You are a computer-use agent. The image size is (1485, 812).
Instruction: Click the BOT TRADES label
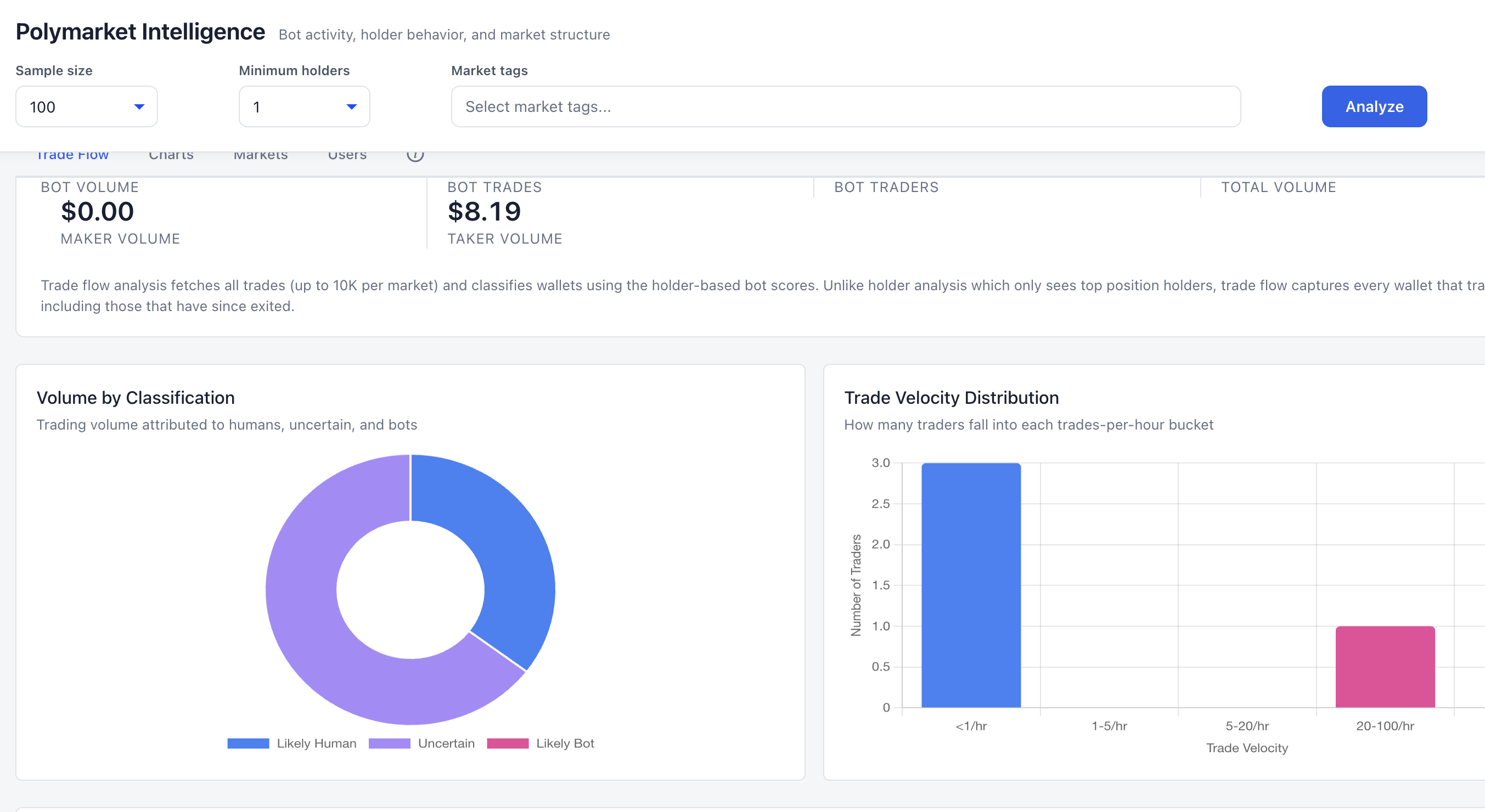(x=494, y=187)
